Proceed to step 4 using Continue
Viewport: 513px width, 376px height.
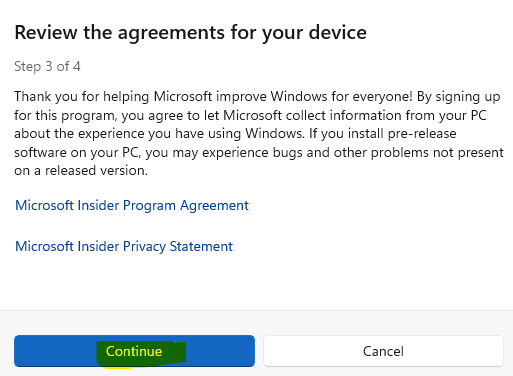[134, 351]
